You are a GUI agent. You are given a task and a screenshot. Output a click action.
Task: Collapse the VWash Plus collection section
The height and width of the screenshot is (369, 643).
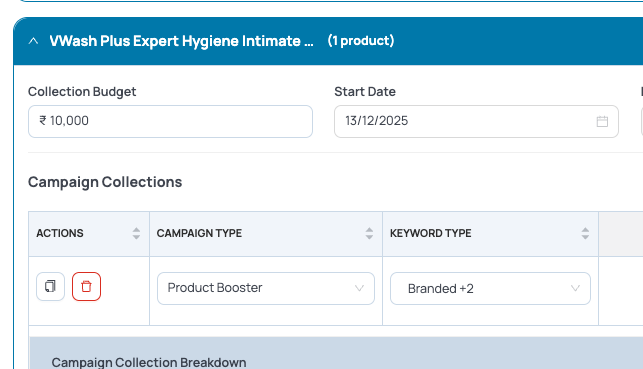[34, 41]
